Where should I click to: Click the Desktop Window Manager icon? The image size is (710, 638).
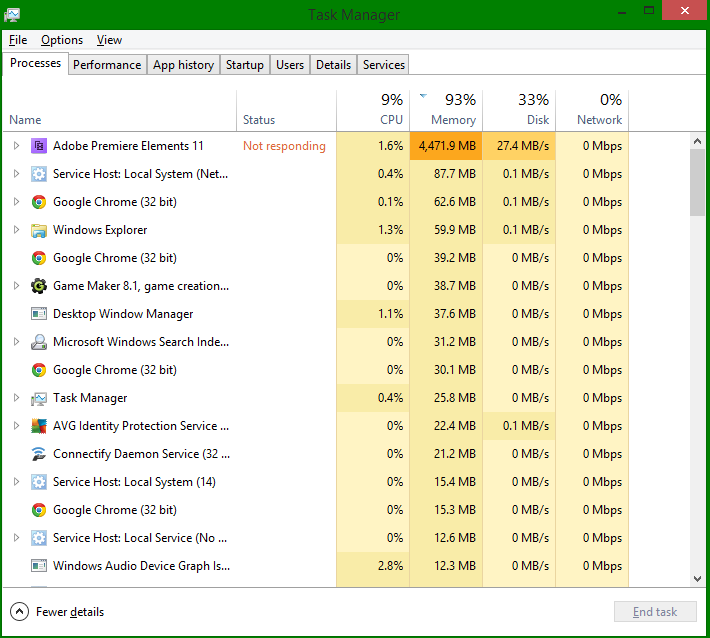click(39, 314)
